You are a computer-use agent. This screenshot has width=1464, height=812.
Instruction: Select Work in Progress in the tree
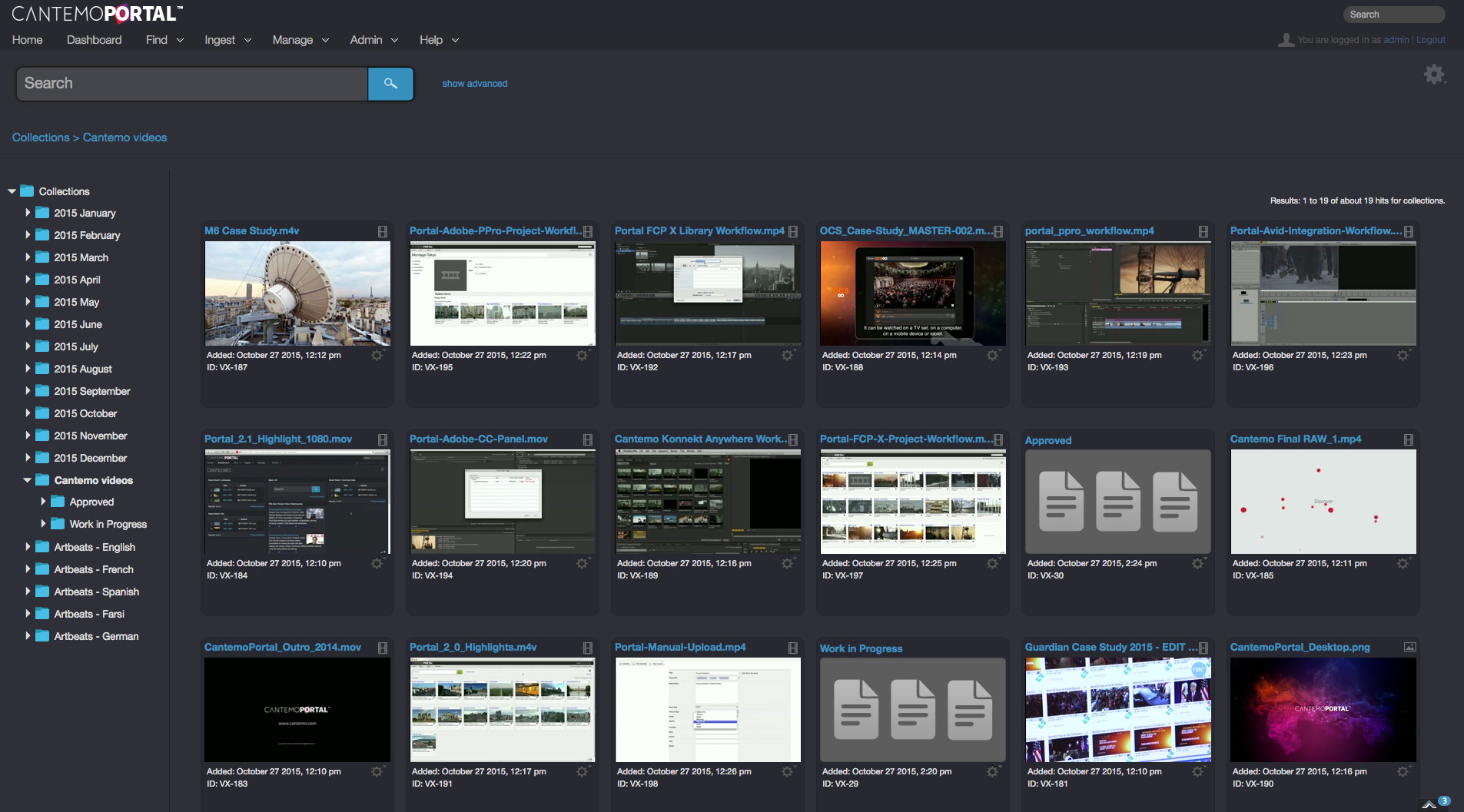pos(108,525)
